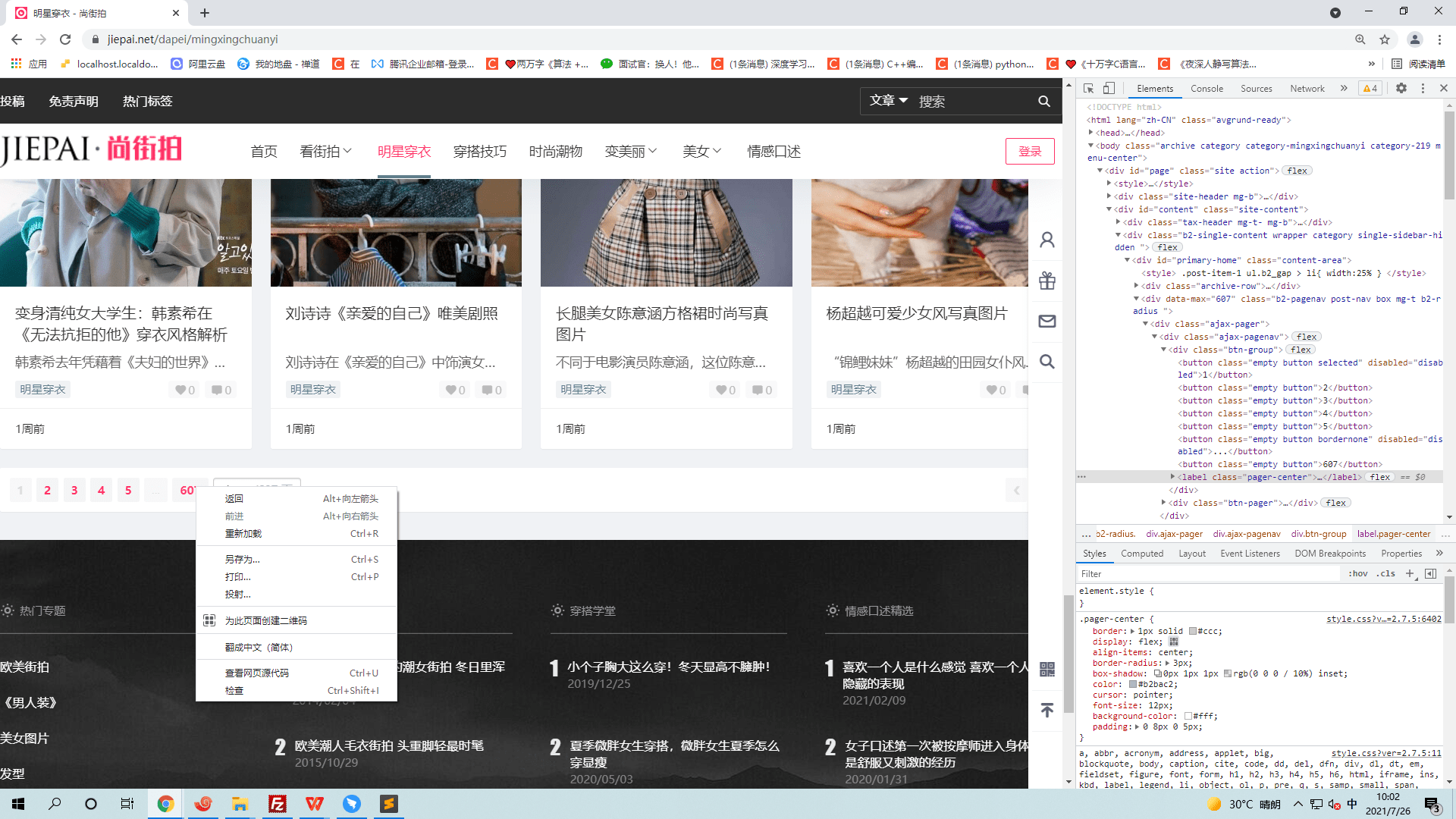The height and width of the screenshot is (819, 1456).
Task: Click the #b2bac2 color swatch
Action: (1133, 685)
